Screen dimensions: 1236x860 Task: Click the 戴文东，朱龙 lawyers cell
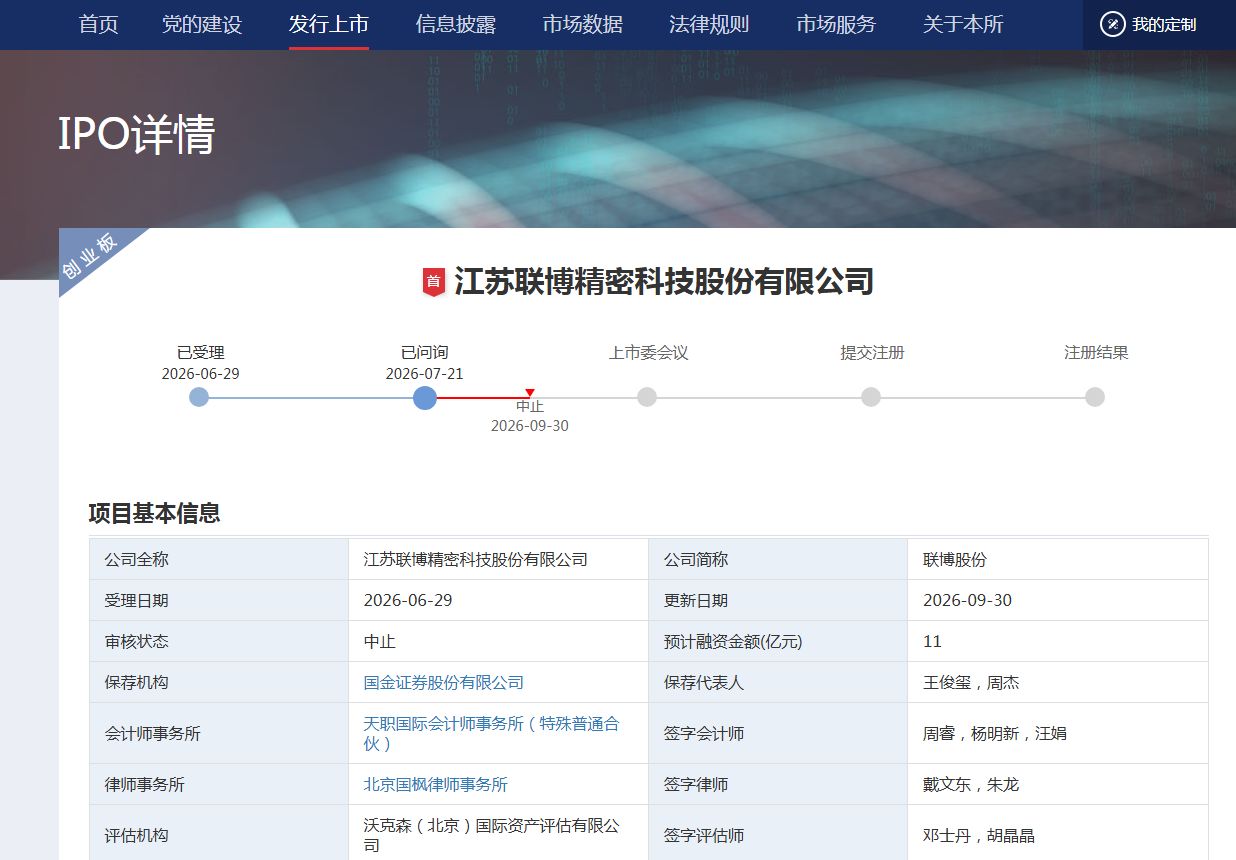click(1058, 785)
